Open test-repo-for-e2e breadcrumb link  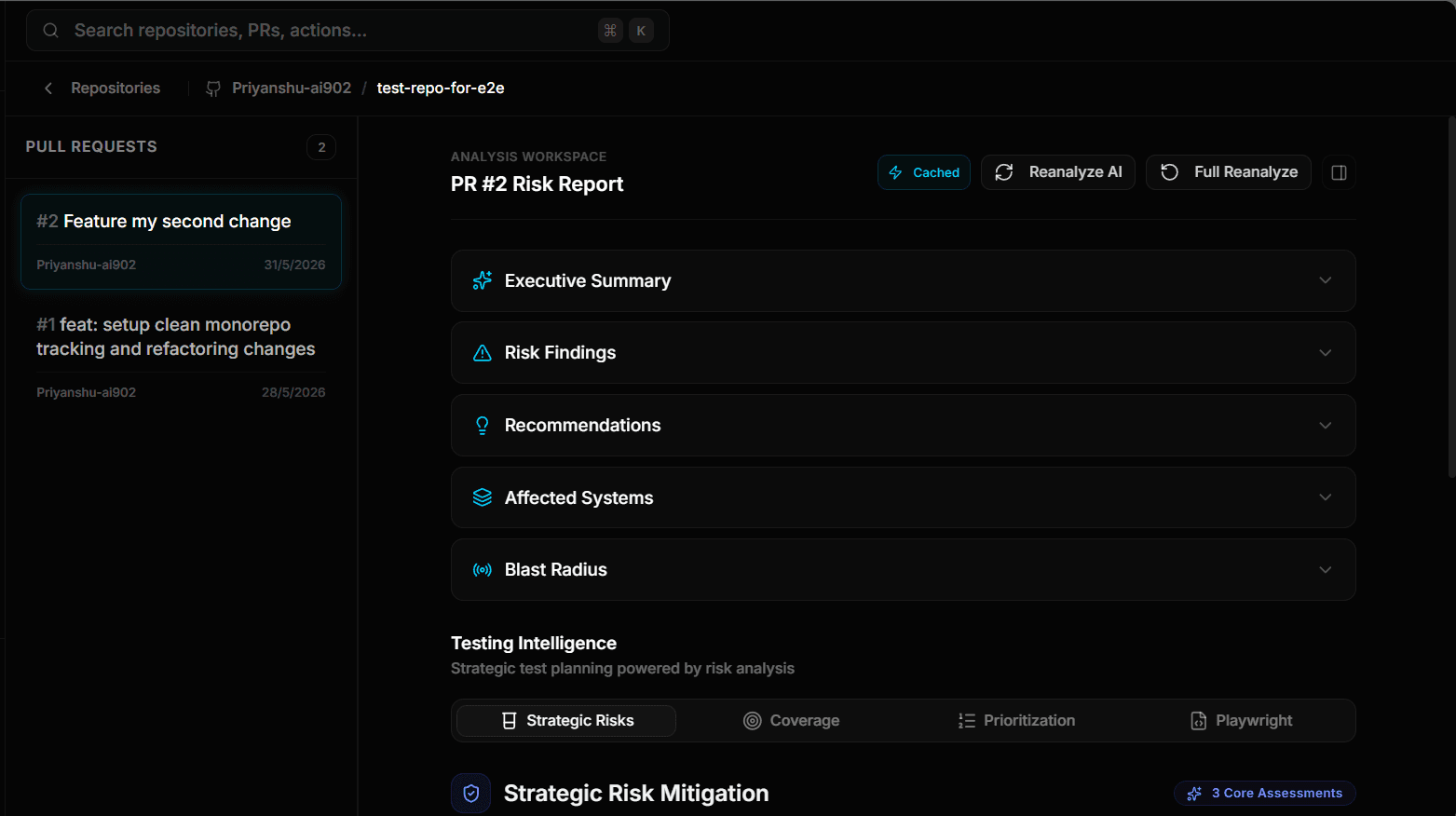(441, 88)
